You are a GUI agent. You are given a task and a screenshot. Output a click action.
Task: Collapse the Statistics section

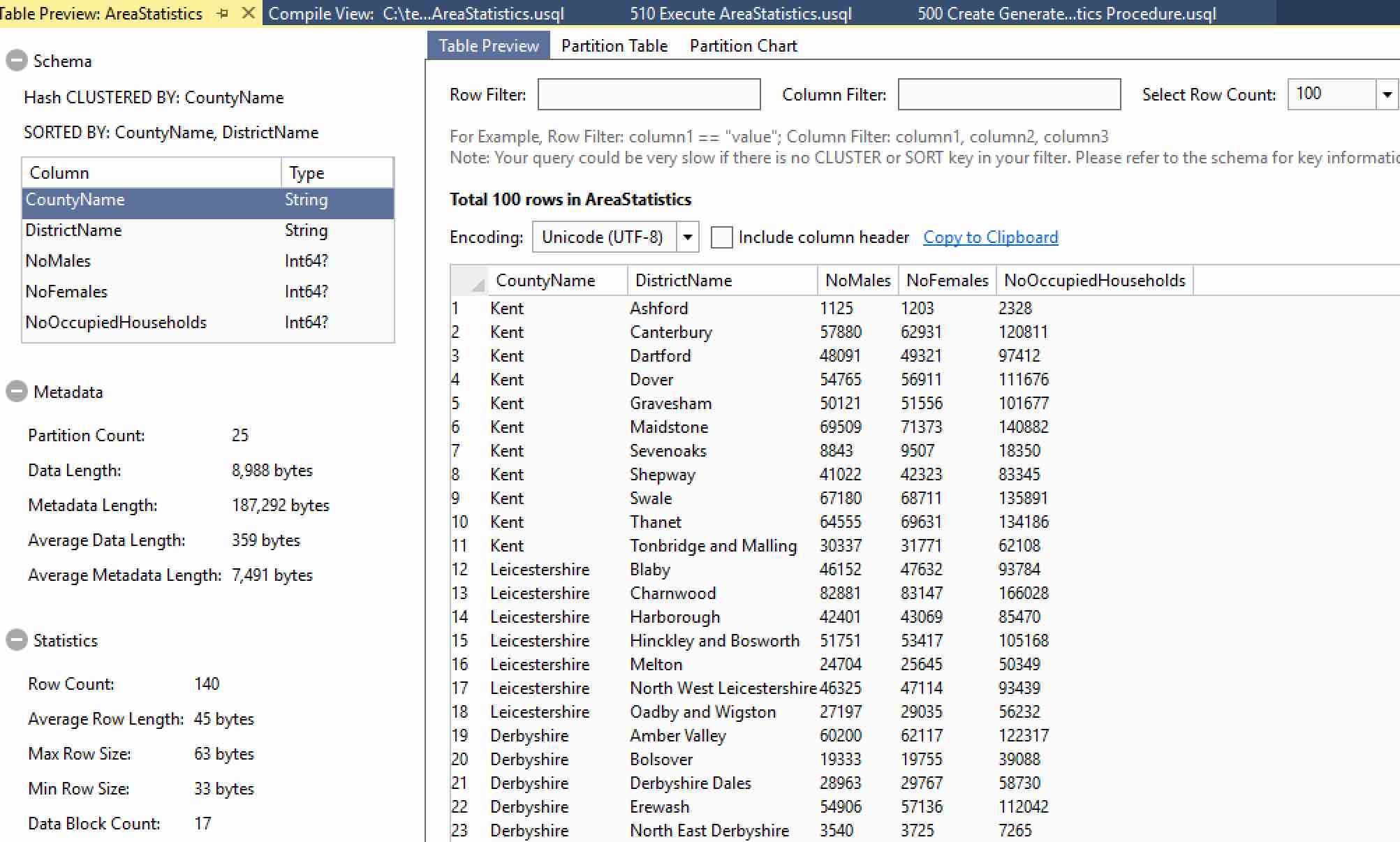[x=16, y=640]
